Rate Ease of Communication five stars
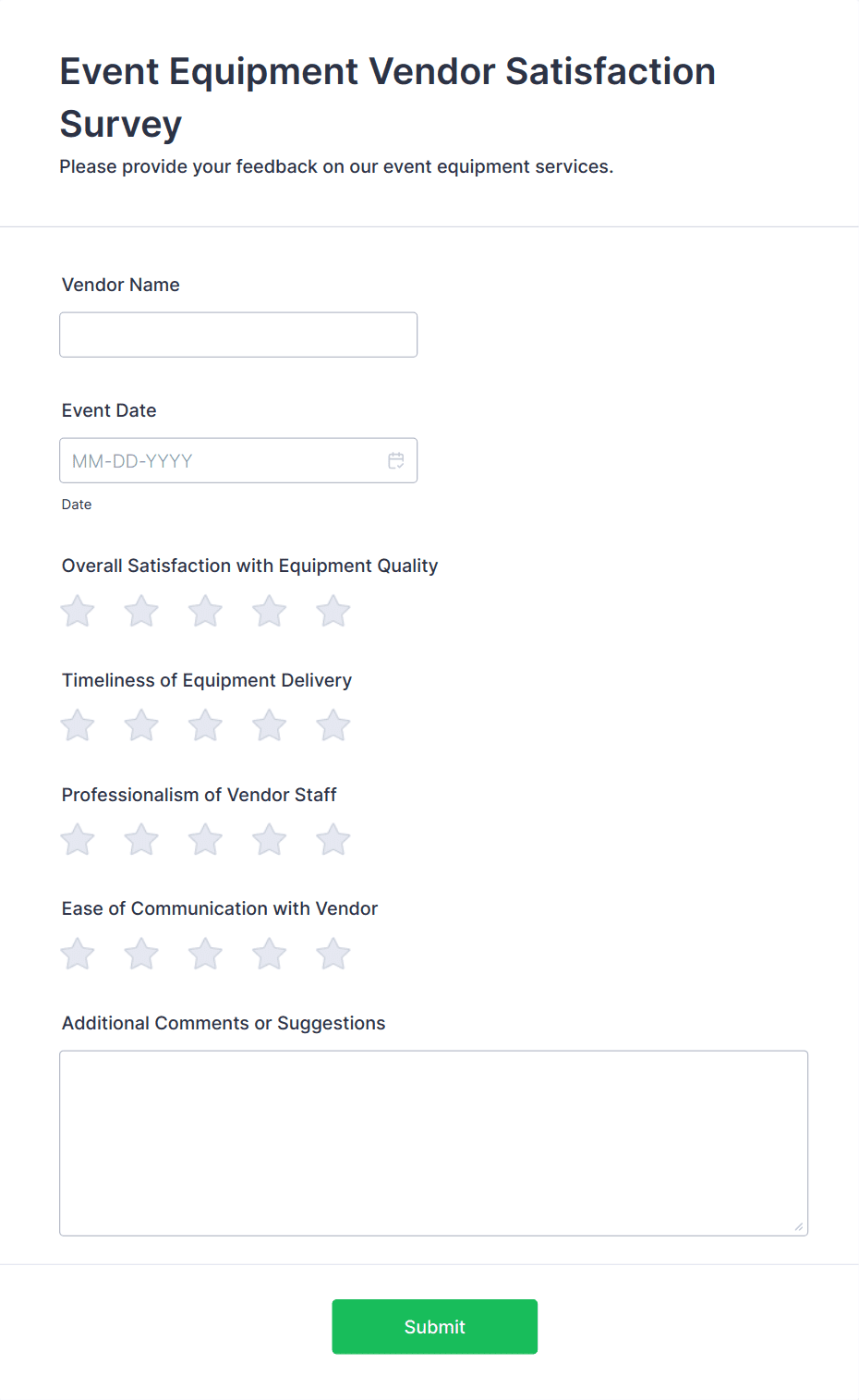Screen dimensions: 859x1400 click(333, 954)
